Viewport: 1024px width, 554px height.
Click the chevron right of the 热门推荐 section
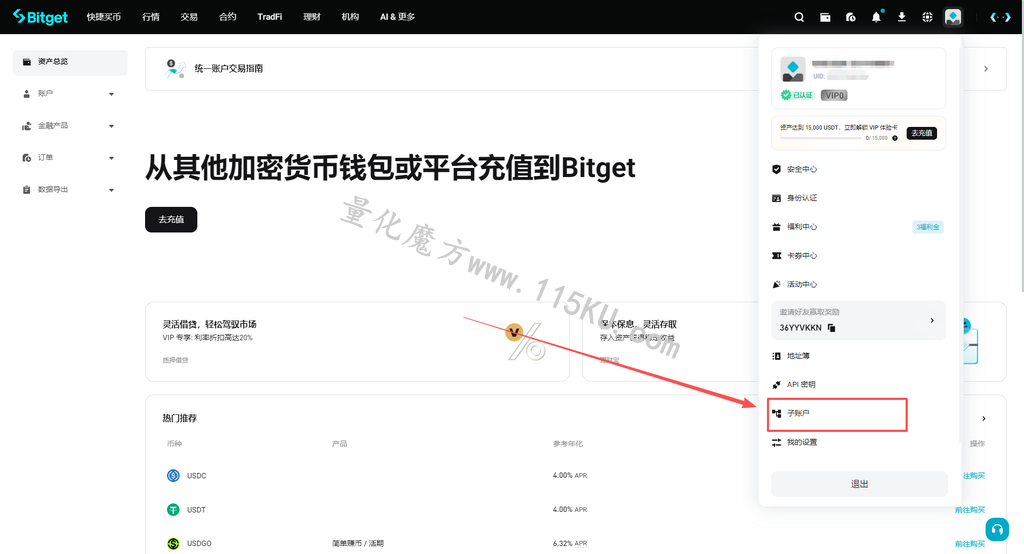tap(984, 418)
